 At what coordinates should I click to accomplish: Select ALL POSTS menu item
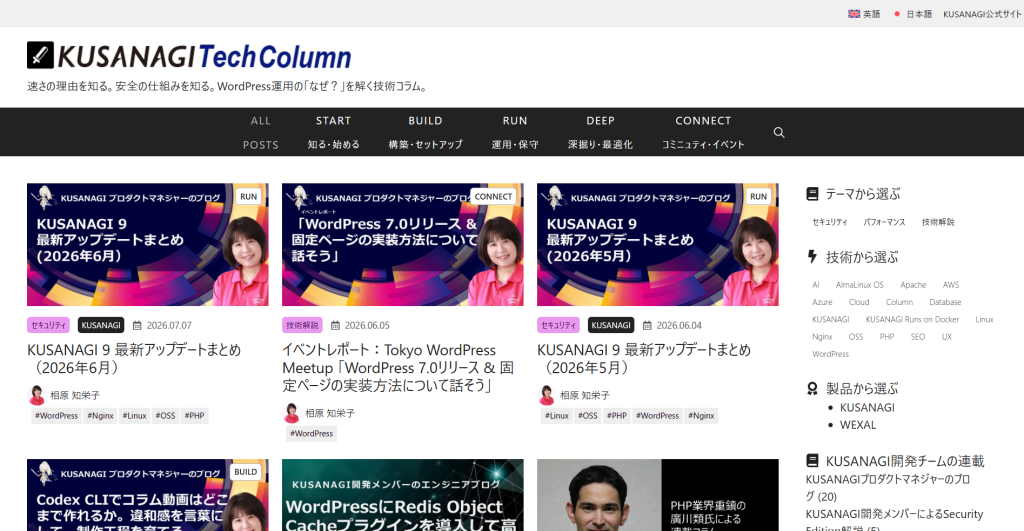(x=261, y=133)
